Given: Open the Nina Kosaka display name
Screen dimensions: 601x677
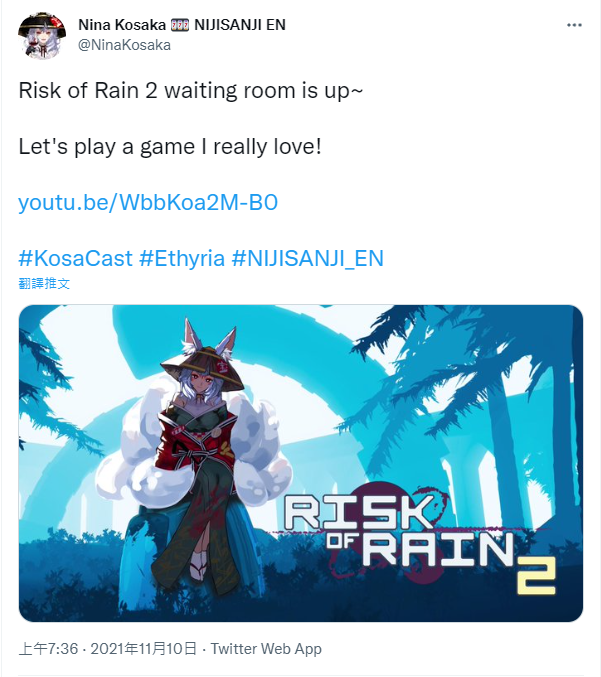Looking at the screenshot, I should 122,25.
